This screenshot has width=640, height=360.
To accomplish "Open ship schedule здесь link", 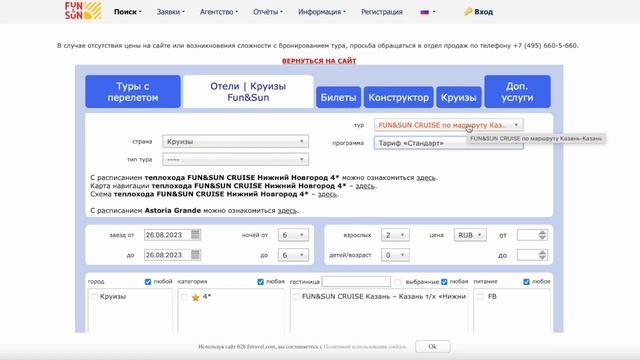I will point(426,178).
